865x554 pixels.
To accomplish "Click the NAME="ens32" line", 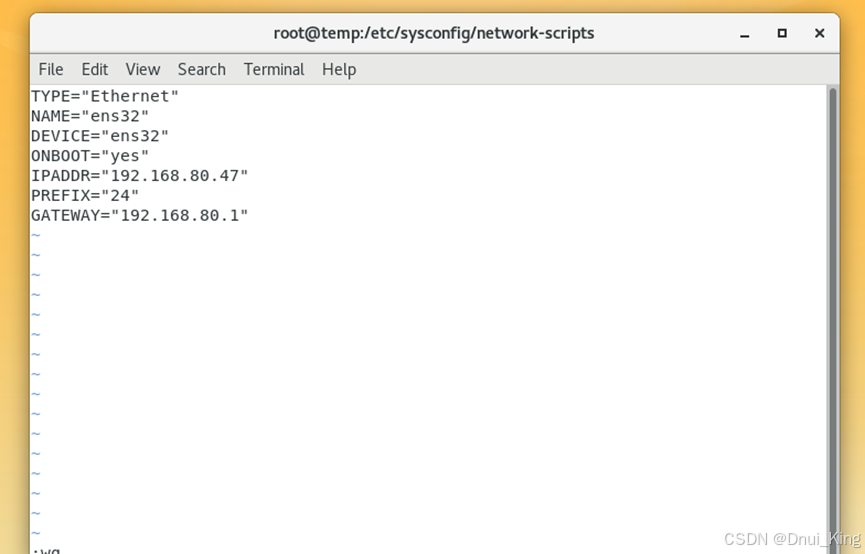I will (90, 116).
